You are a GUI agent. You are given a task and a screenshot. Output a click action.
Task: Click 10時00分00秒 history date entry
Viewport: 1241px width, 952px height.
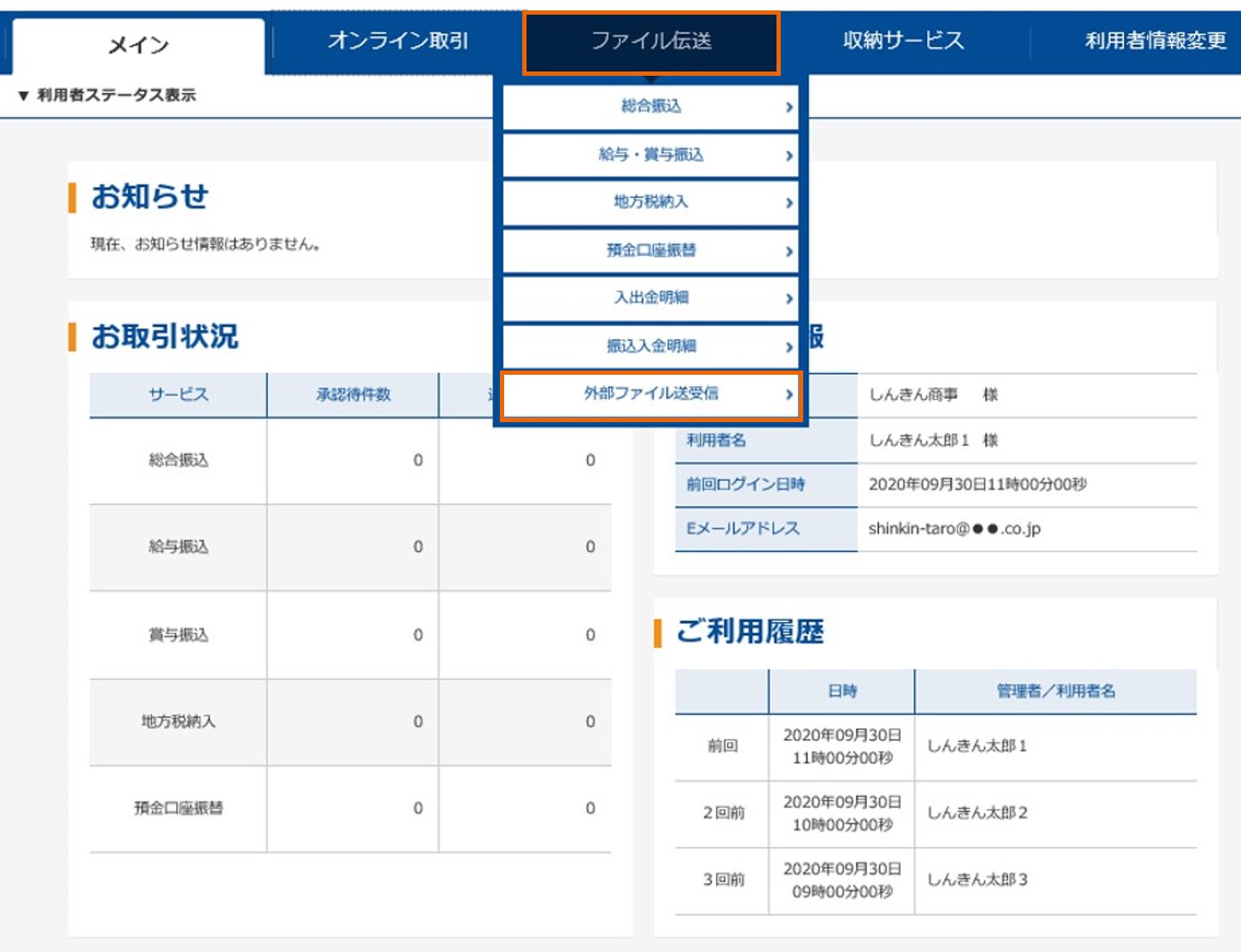coord(842,825)
